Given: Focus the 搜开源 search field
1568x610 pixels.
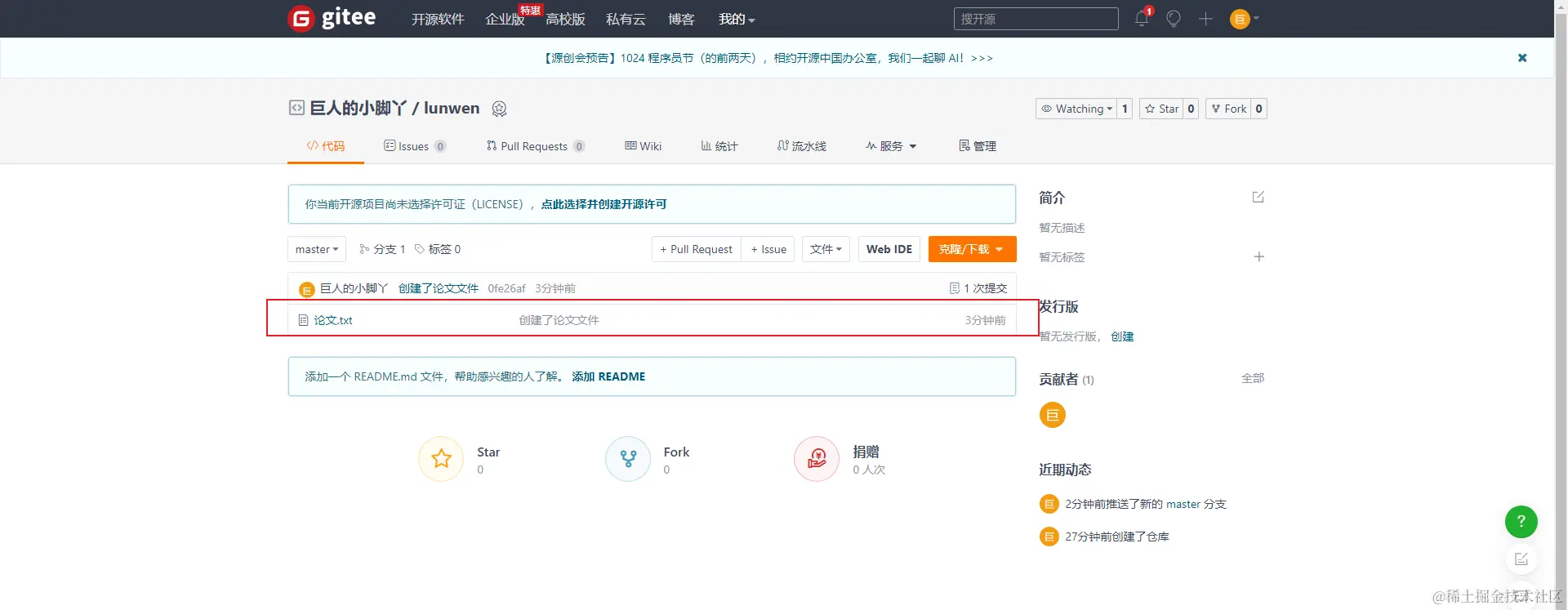Looking at the screenshot, I should pyautogui.click(x=1036, y=19).
